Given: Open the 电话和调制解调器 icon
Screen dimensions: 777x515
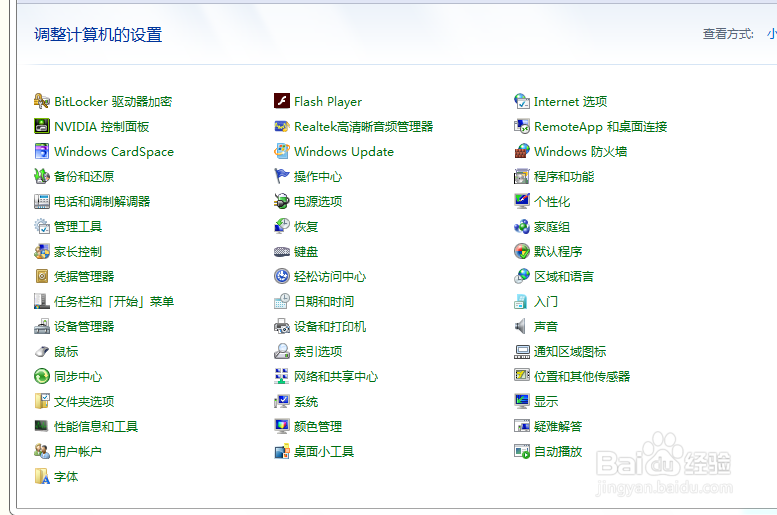Looking at the screenshot, I should [42, 201].
